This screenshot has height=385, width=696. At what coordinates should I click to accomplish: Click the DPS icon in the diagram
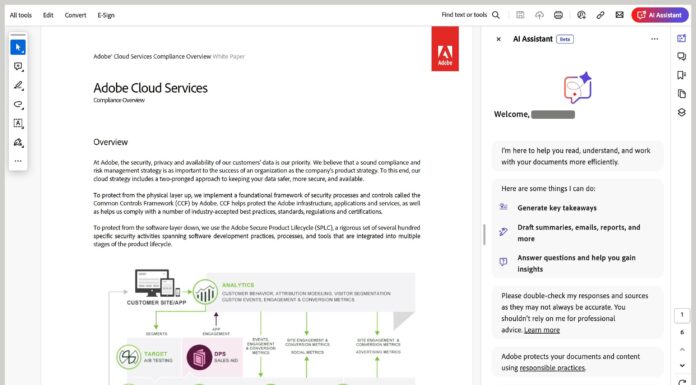coord(199,357)
